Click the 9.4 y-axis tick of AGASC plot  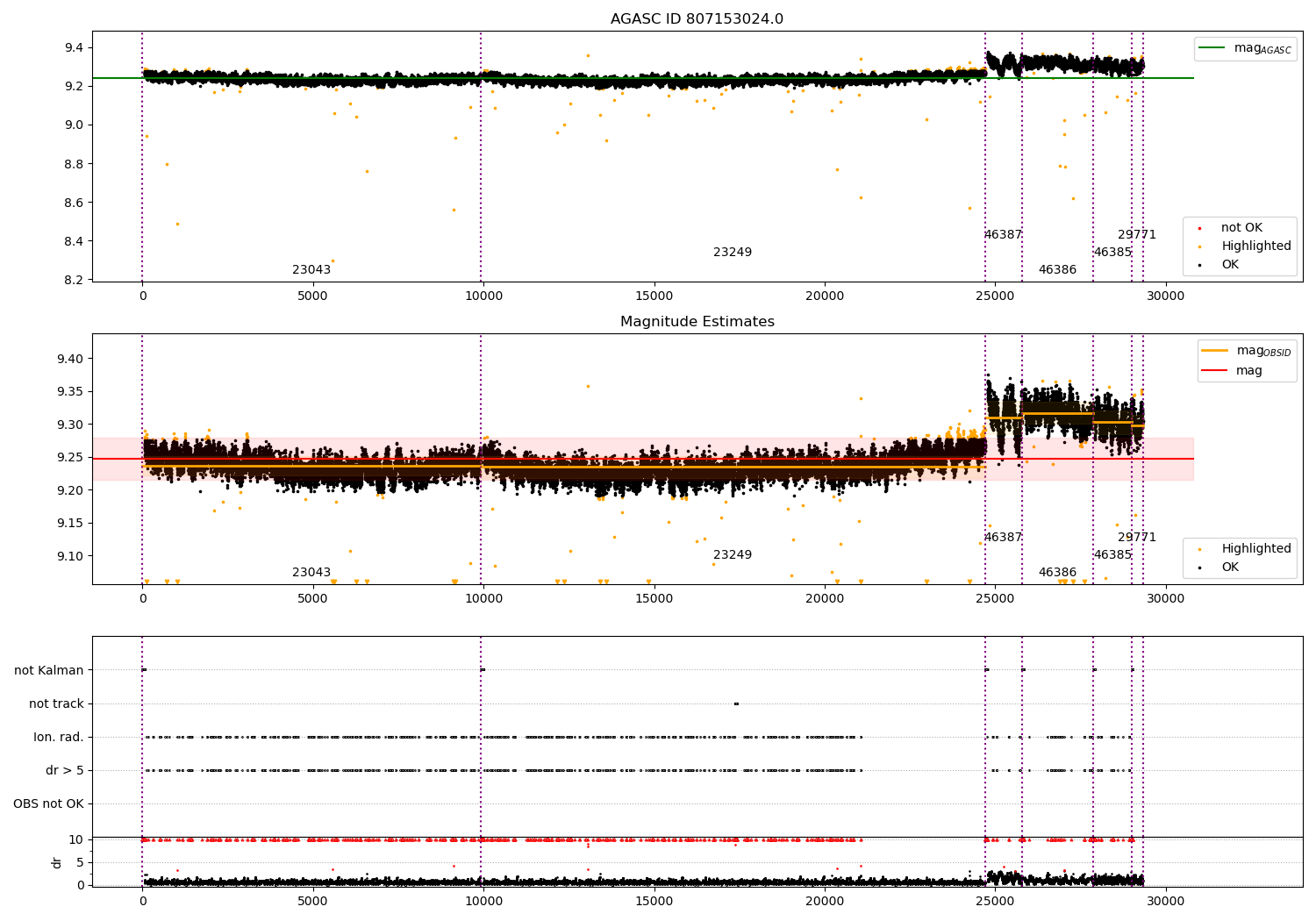(75, 47)
